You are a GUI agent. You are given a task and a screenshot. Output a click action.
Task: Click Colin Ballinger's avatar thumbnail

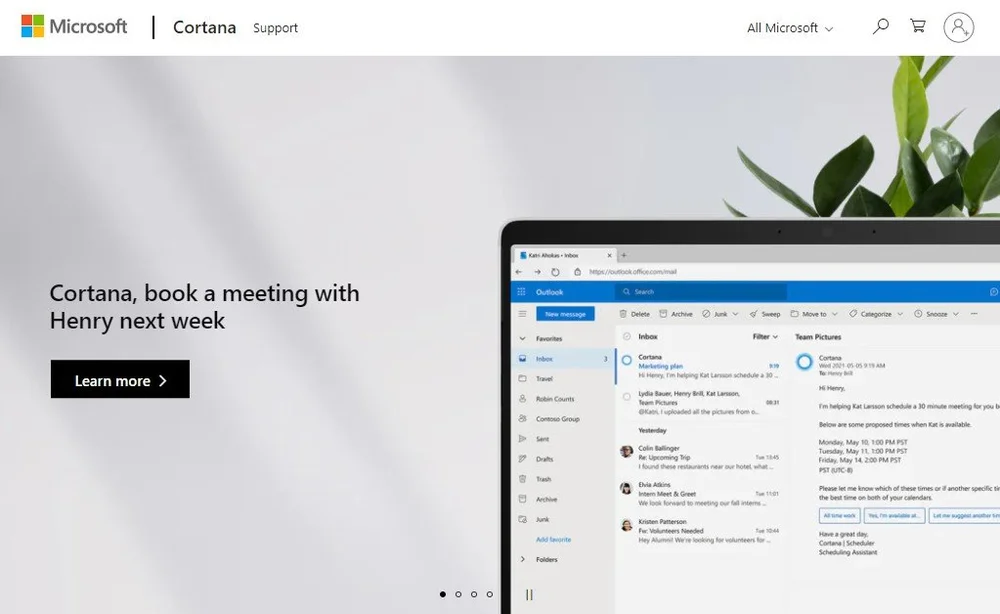[626, 451]
